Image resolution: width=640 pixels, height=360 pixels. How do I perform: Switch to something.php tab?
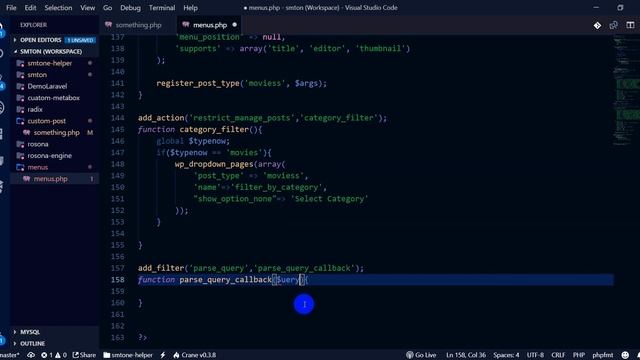point(138,25)
